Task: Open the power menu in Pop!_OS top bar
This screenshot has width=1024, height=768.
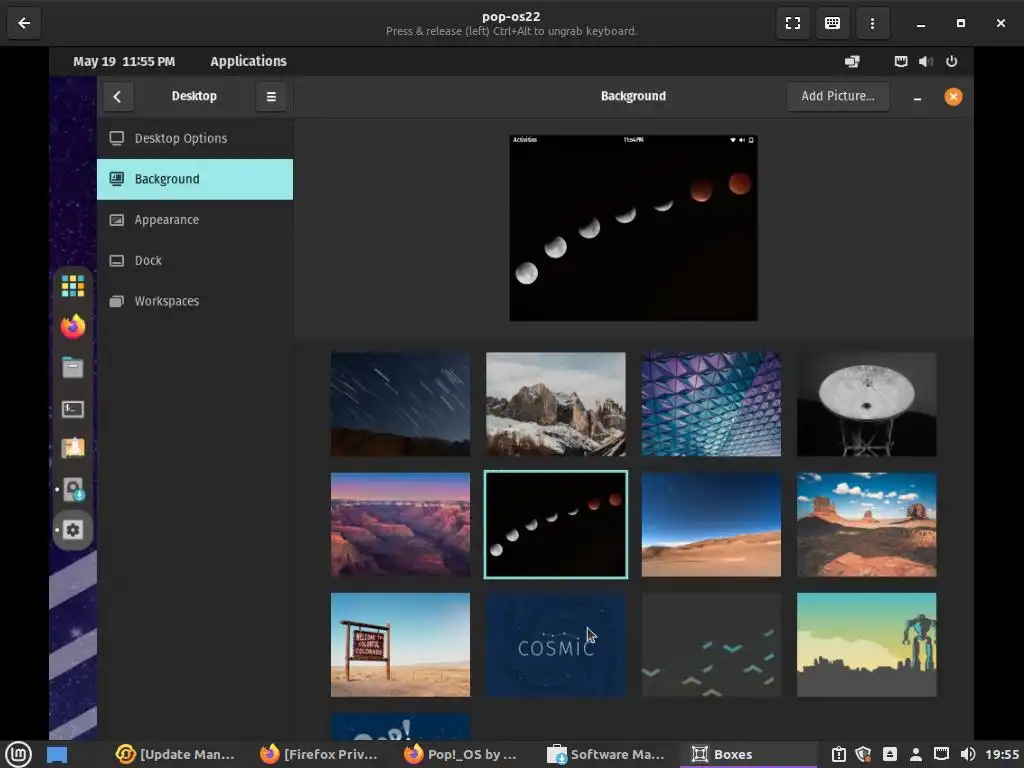Action: click(x=952, y=61)
